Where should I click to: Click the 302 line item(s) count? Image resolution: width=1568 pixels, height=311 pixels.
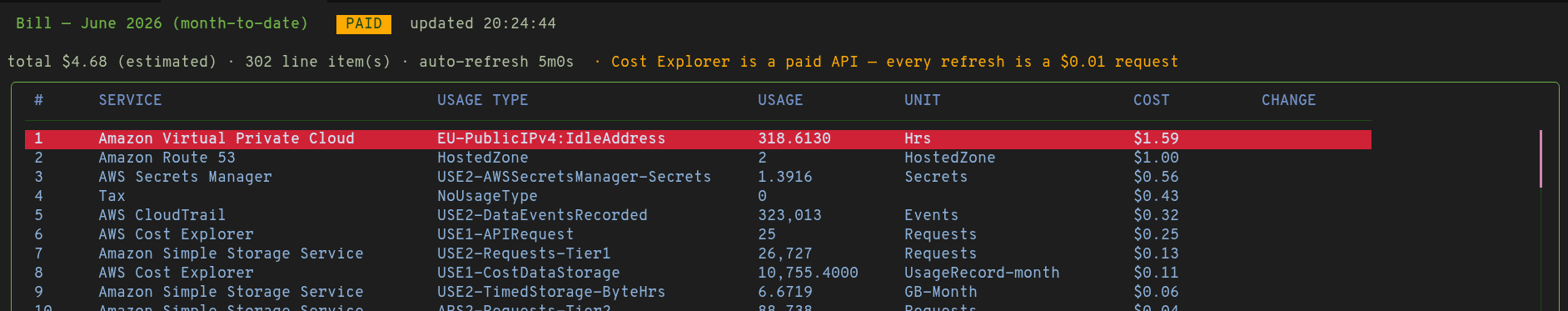pyautogui.click(x=317, y=62)
